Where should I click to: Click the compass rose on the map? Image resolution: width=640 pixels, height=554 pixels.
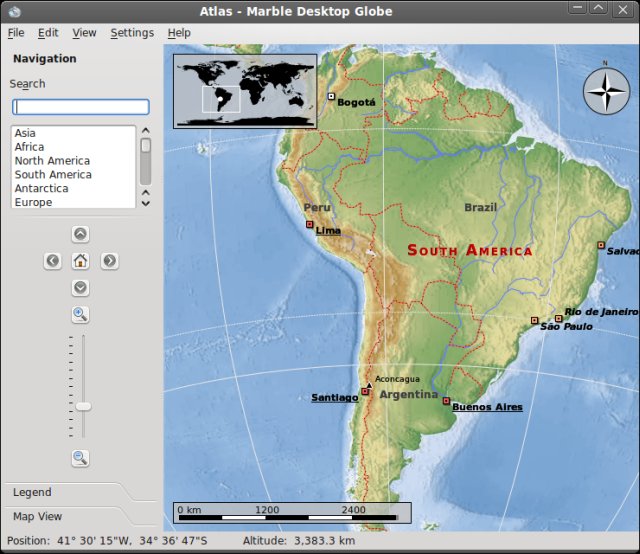tap(606, 91)
